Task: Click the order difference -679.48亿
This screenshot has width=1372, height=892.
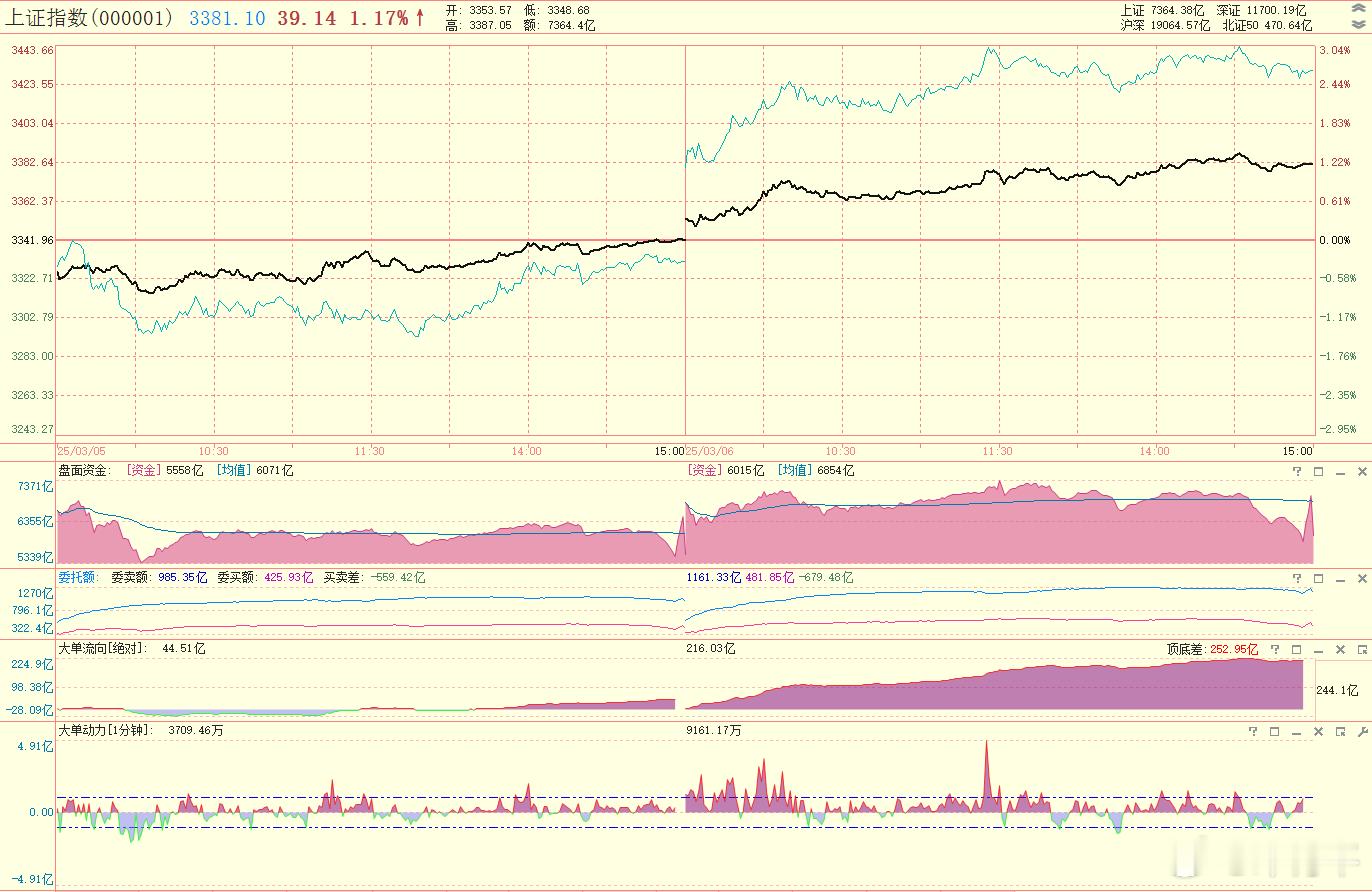Action: pyautogui.click(x=826, y=577)
